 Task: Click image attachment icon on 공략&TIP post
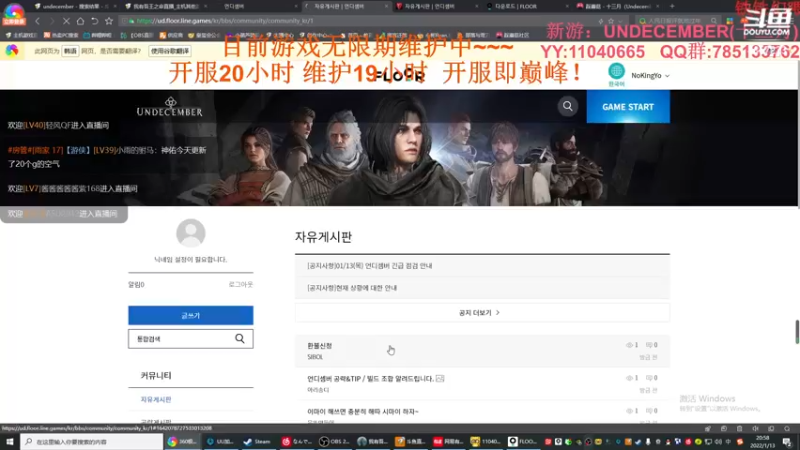440,379
